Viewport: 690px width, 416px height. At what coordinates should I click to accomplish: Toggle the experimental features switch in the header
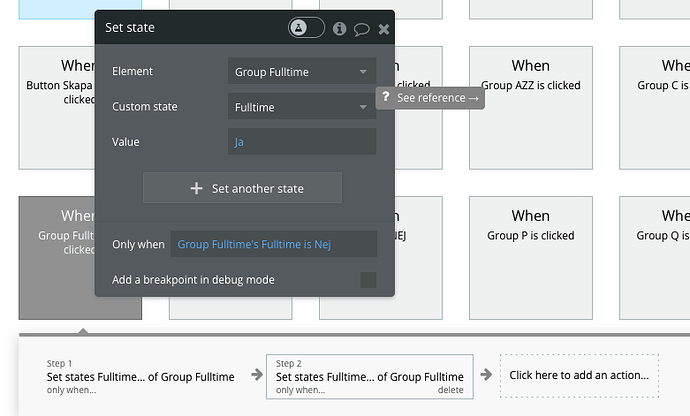[x=306, y=28]
